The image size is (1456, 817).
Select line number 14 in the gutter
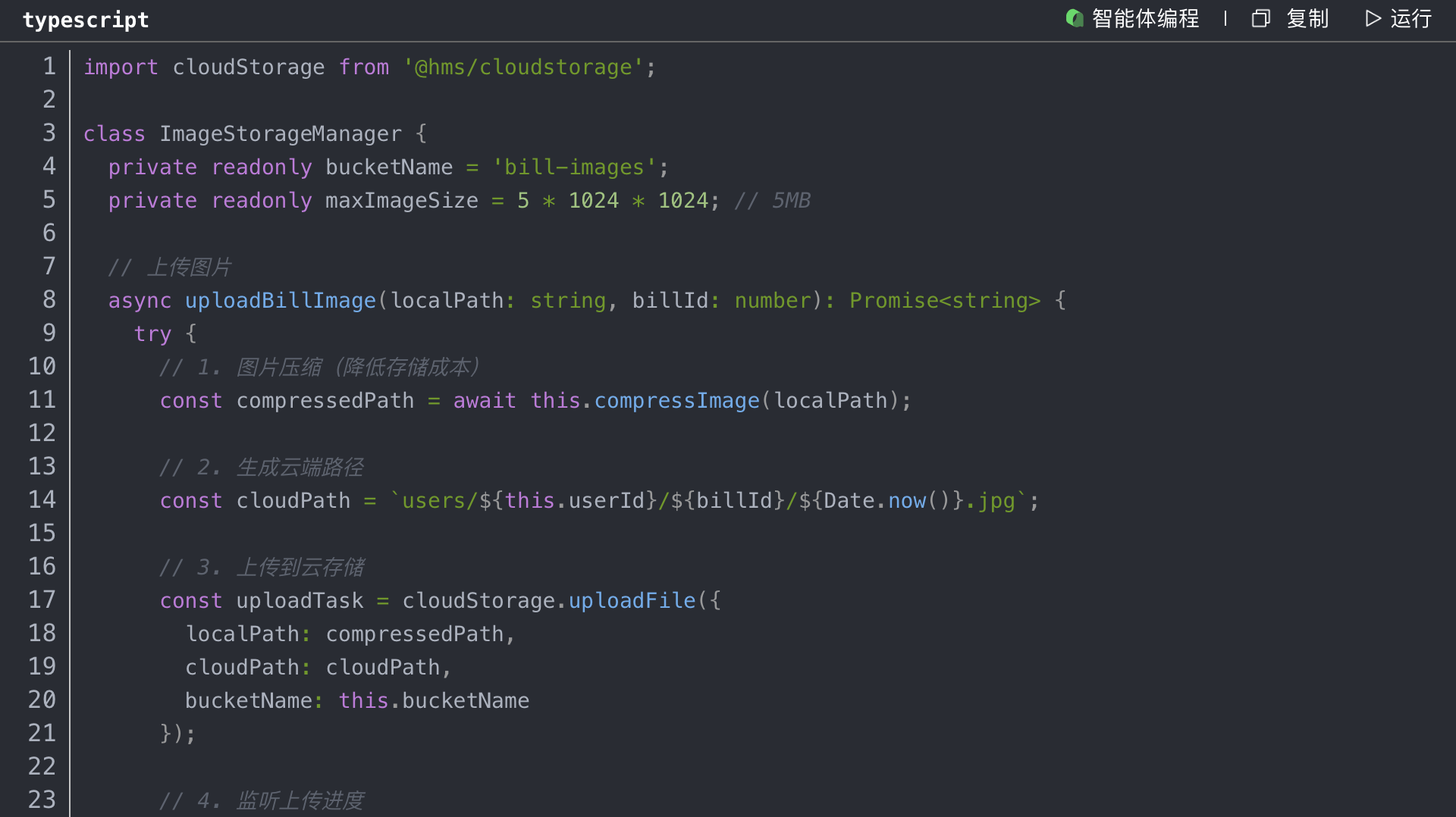tap(42, 500)
